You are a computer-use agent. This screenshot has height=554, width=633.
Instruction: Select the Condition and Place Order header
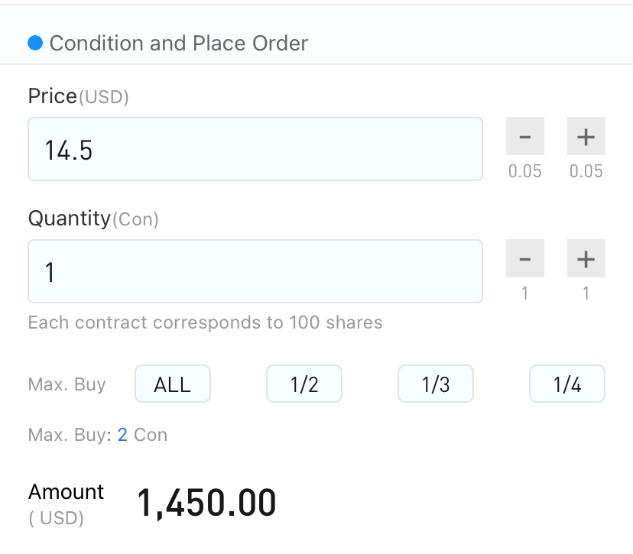178,43
